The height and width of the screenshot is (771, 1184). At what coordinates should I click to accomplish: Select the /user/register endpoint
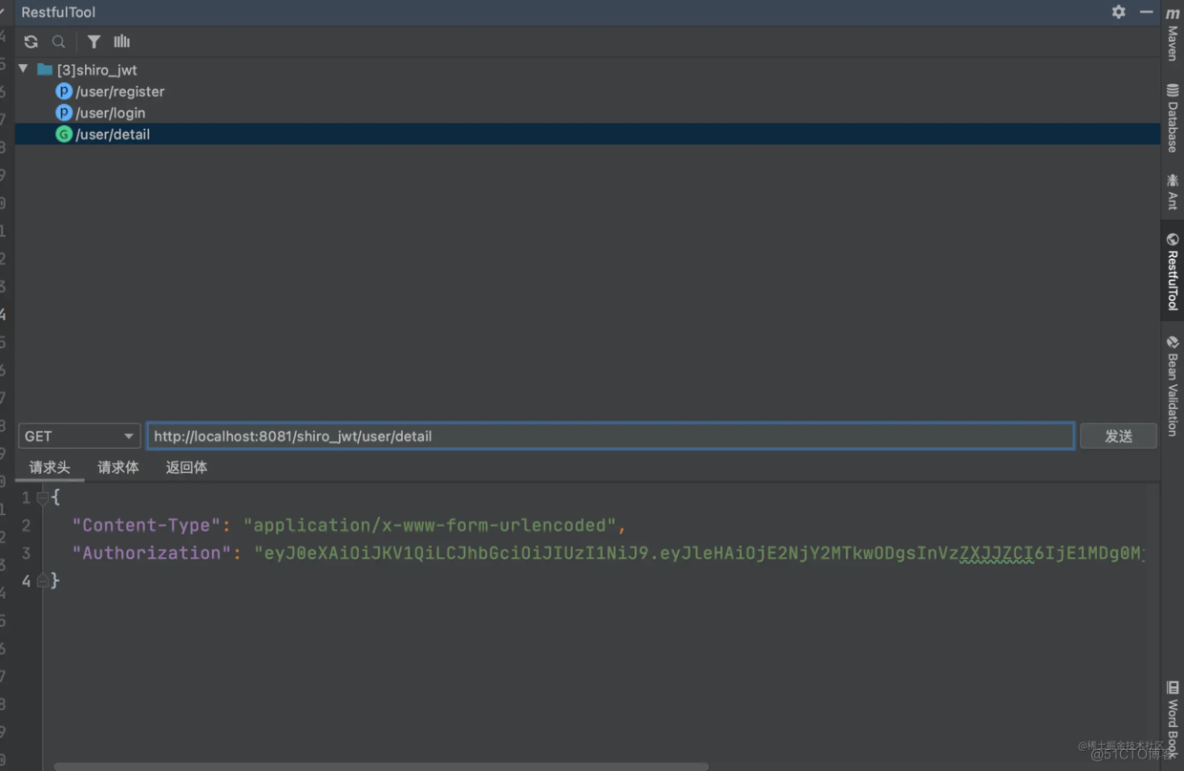click(x=119, y=91)
